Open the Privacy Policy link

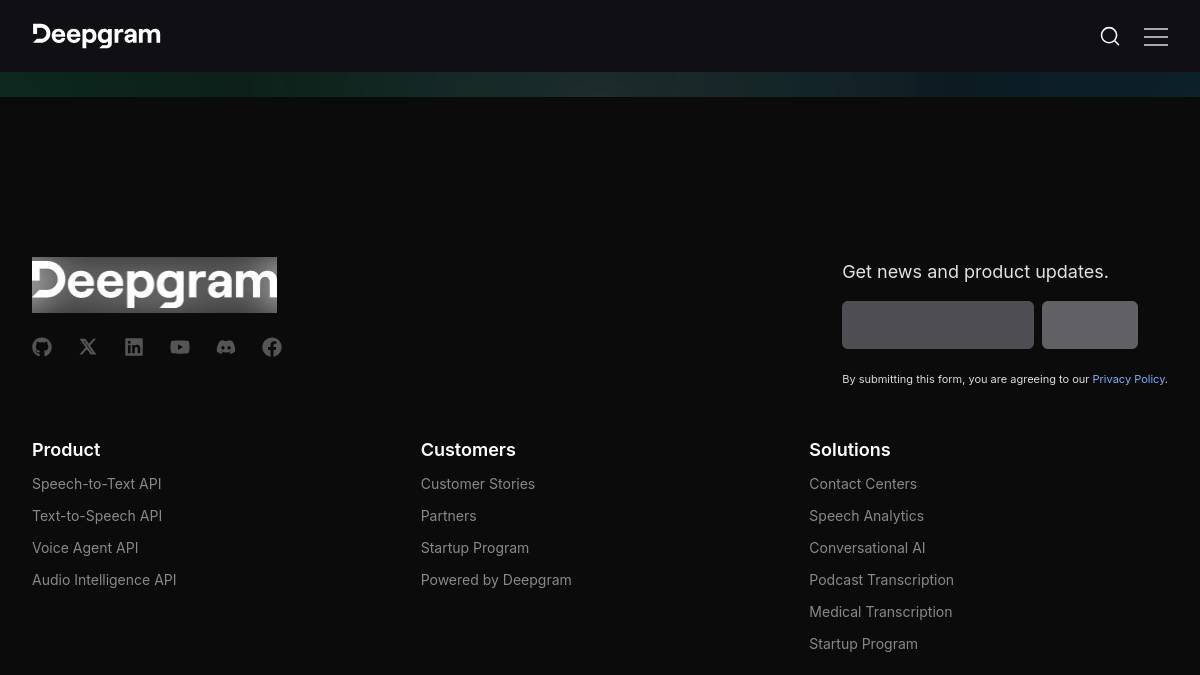click(1128, 379)
